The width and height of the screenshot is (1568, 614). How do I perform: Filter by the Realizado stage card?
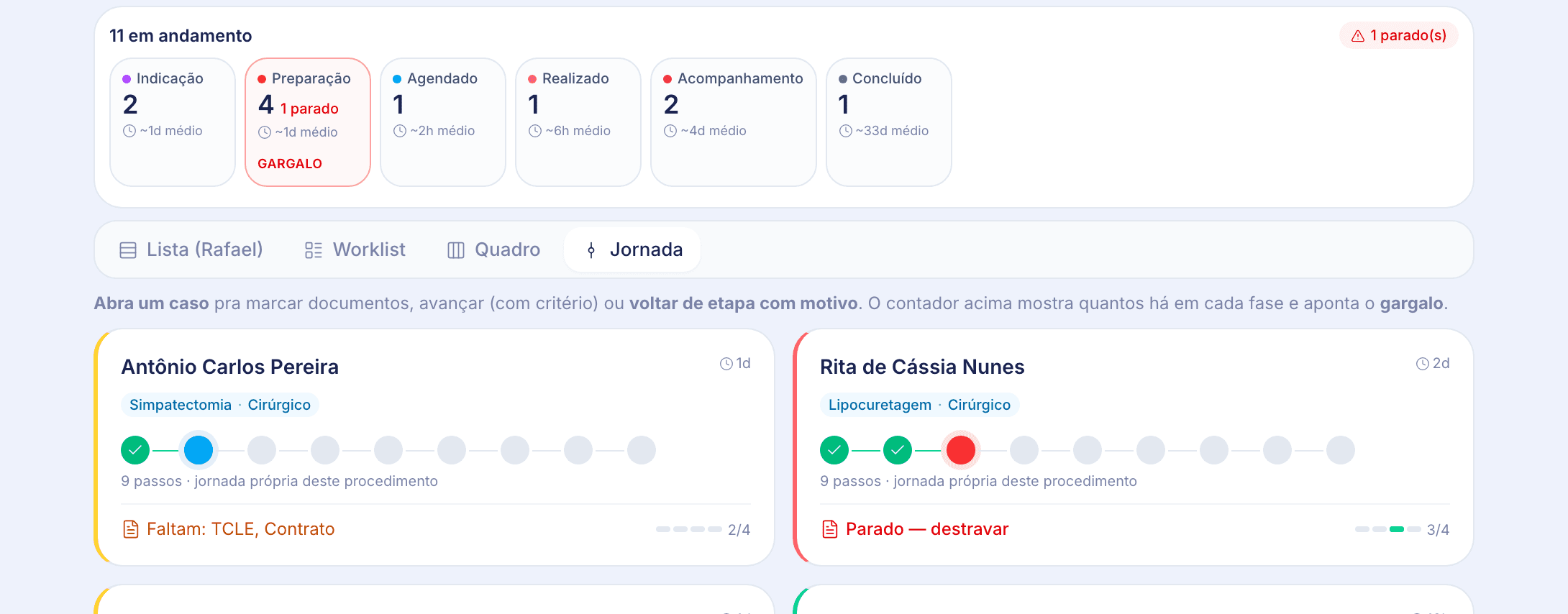pos(578,122)
